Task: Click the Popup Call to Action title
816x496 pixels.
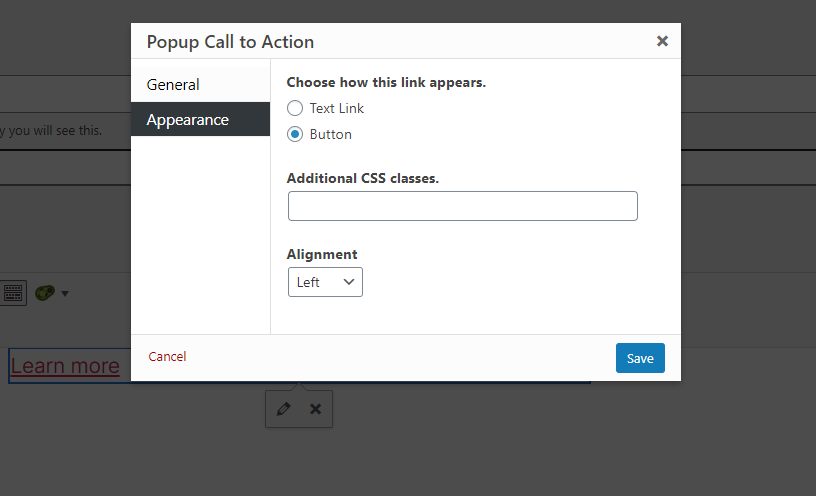Action: point(230,42)
